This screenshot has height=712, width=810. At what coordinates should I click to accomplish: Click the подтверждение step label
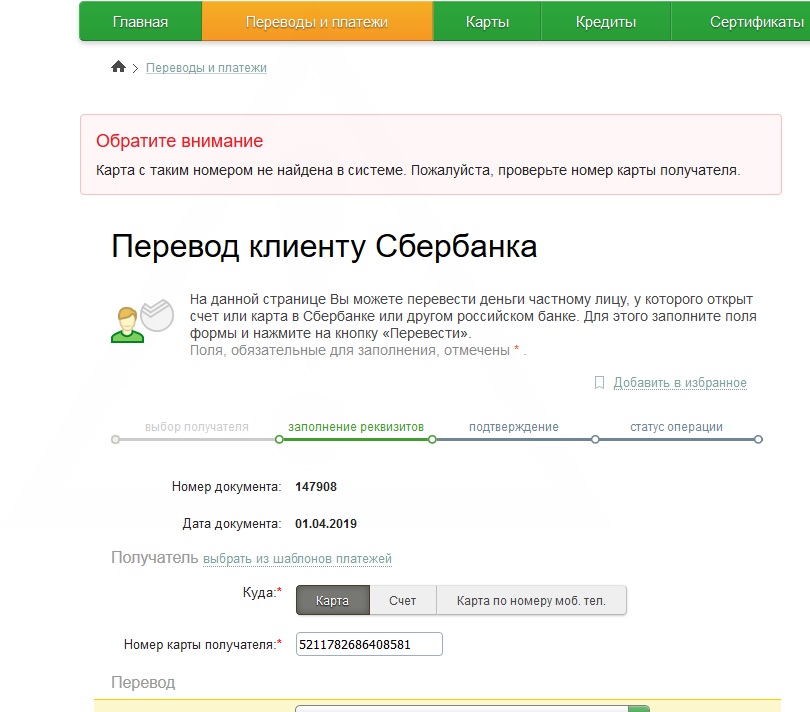tap(513, 427)
